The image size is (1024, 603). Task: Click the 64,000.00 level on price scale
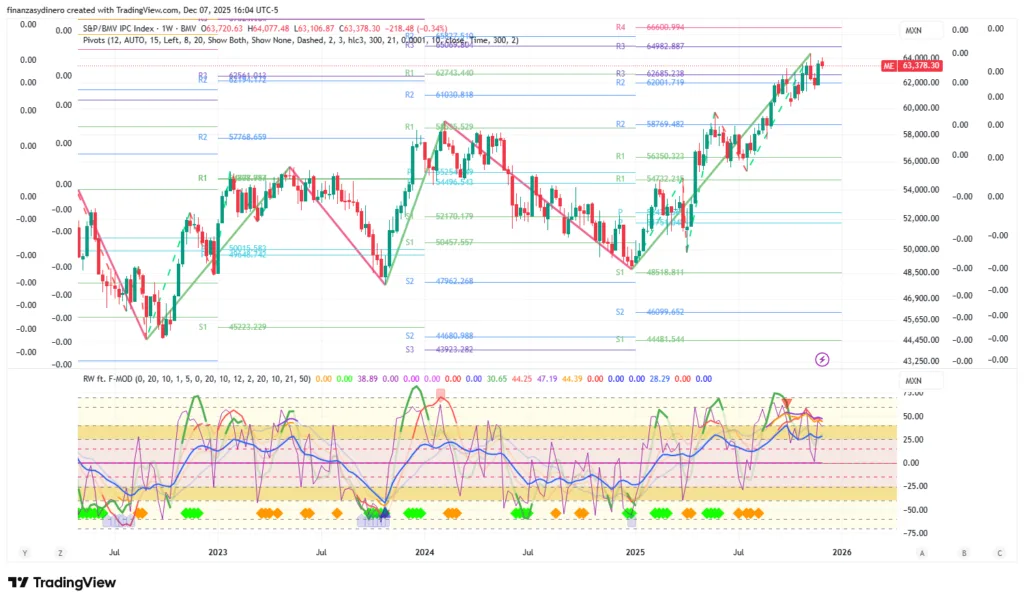[x=921, y=58]
